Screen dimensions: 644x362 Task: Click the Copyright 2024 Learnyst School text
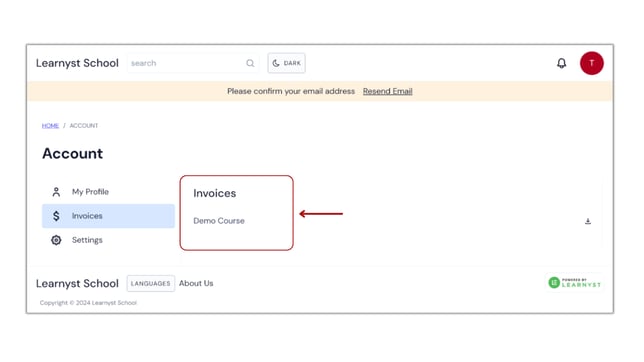click(88, 303)
